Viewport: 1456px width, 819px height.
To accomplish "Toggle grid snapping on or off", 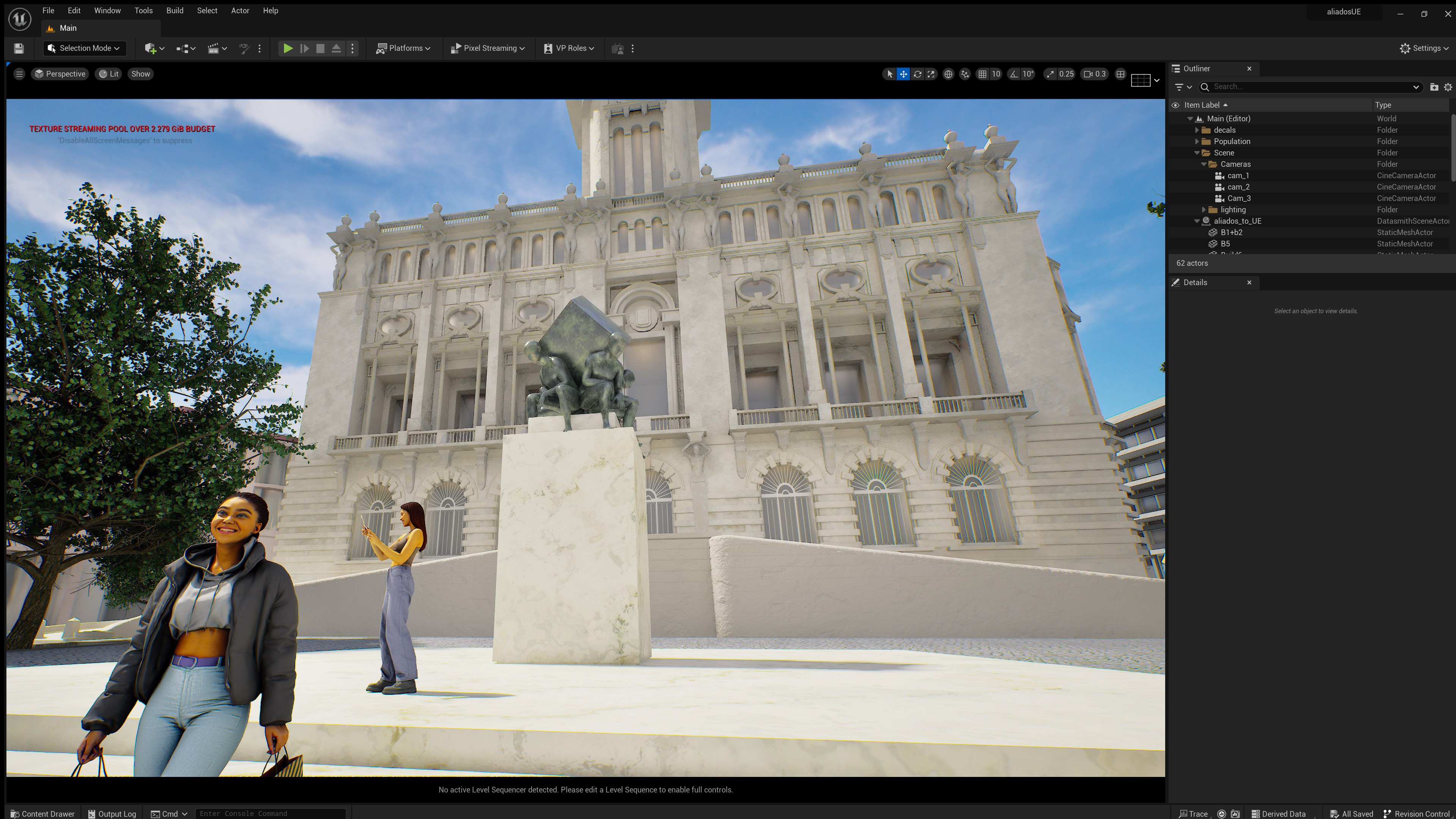I will [x=982, y=74].
